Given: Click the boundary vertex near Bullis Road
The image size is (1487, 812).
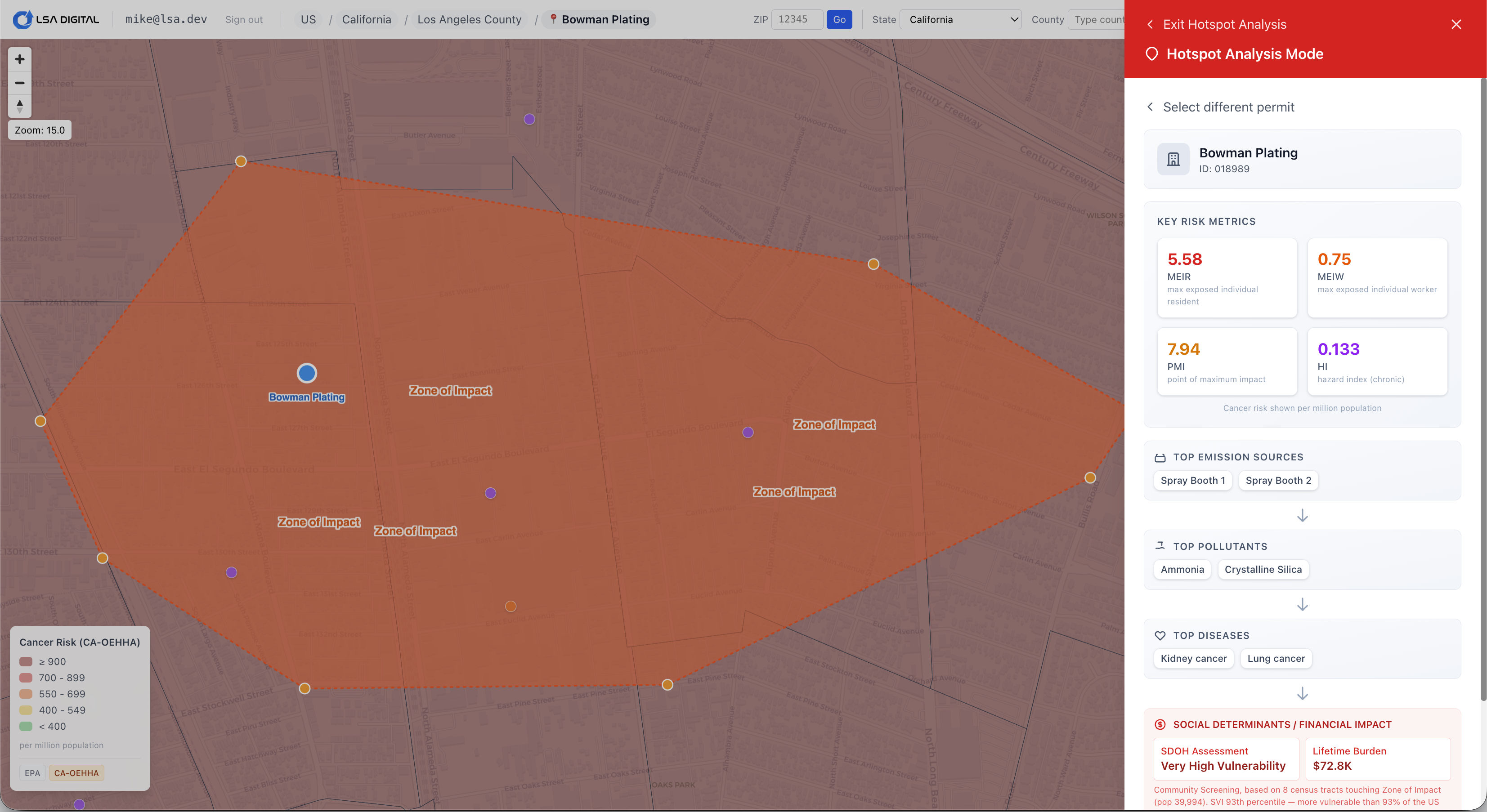Looking at the screenshot, I should pos(1090,477).
